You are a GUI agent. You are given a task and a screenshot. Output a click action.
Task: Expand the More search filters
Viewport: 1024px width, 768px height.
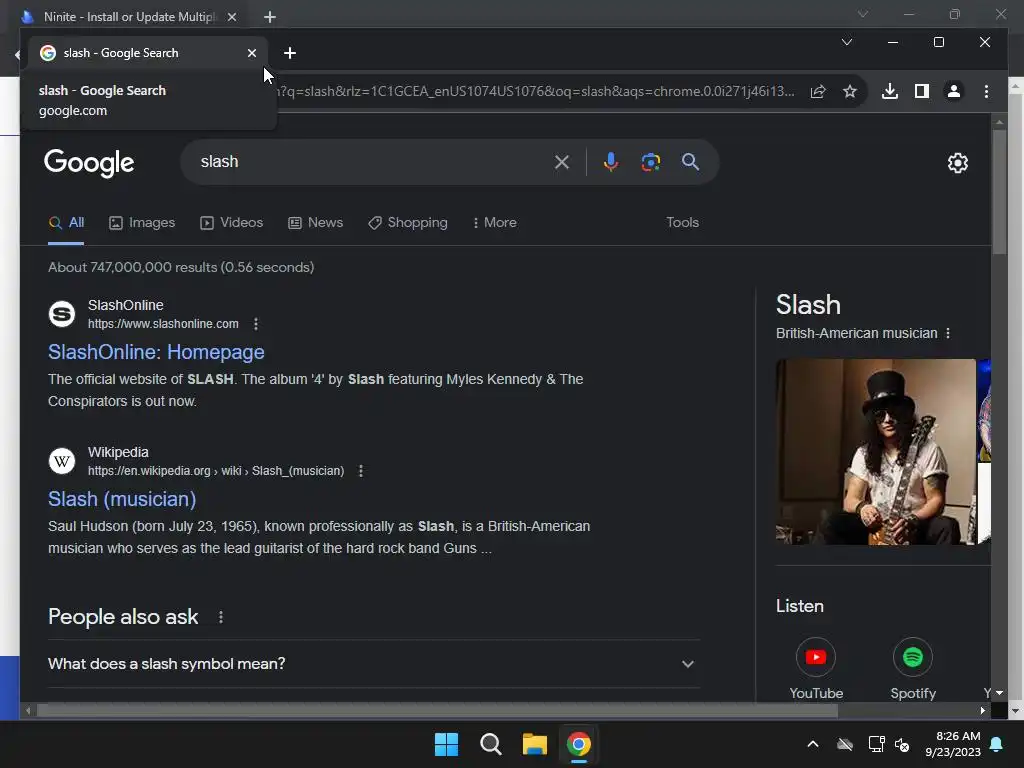(494, 223)
